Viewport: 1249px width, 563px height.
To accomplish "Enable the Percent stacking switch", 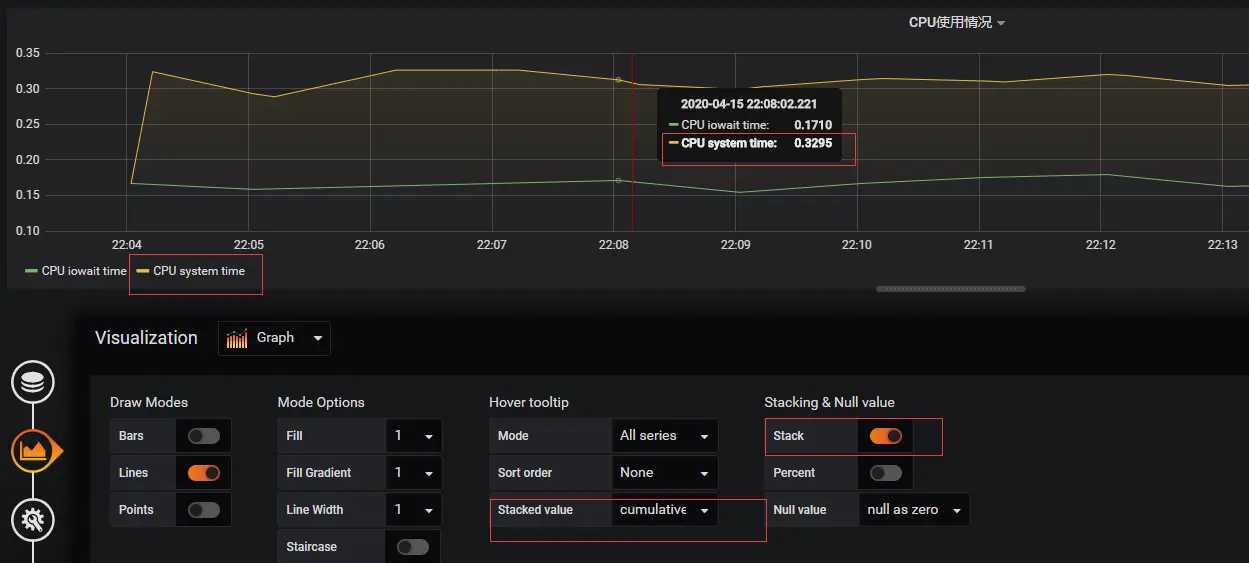I will coord(886,473).
